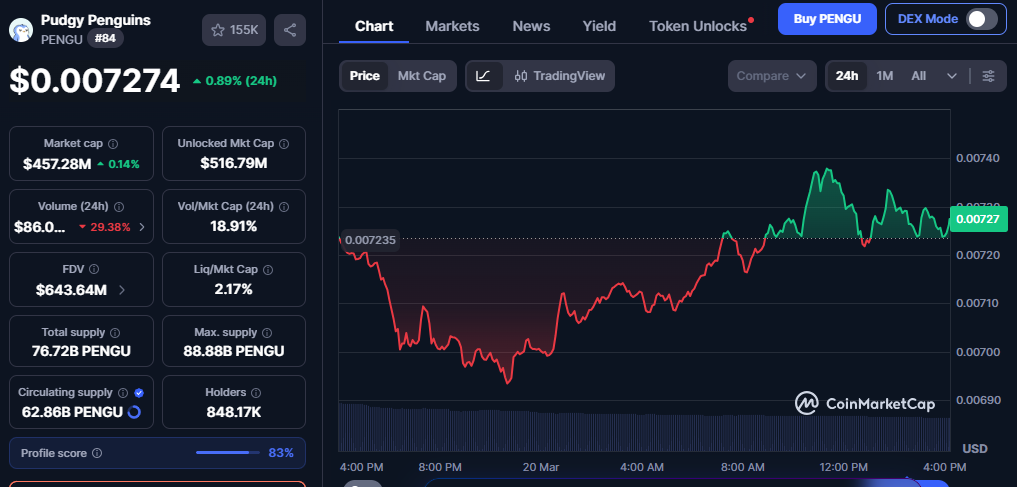The image size is (1017, 487).
Task: Select Mkt Cap chart view
Action: coord(422,76)
